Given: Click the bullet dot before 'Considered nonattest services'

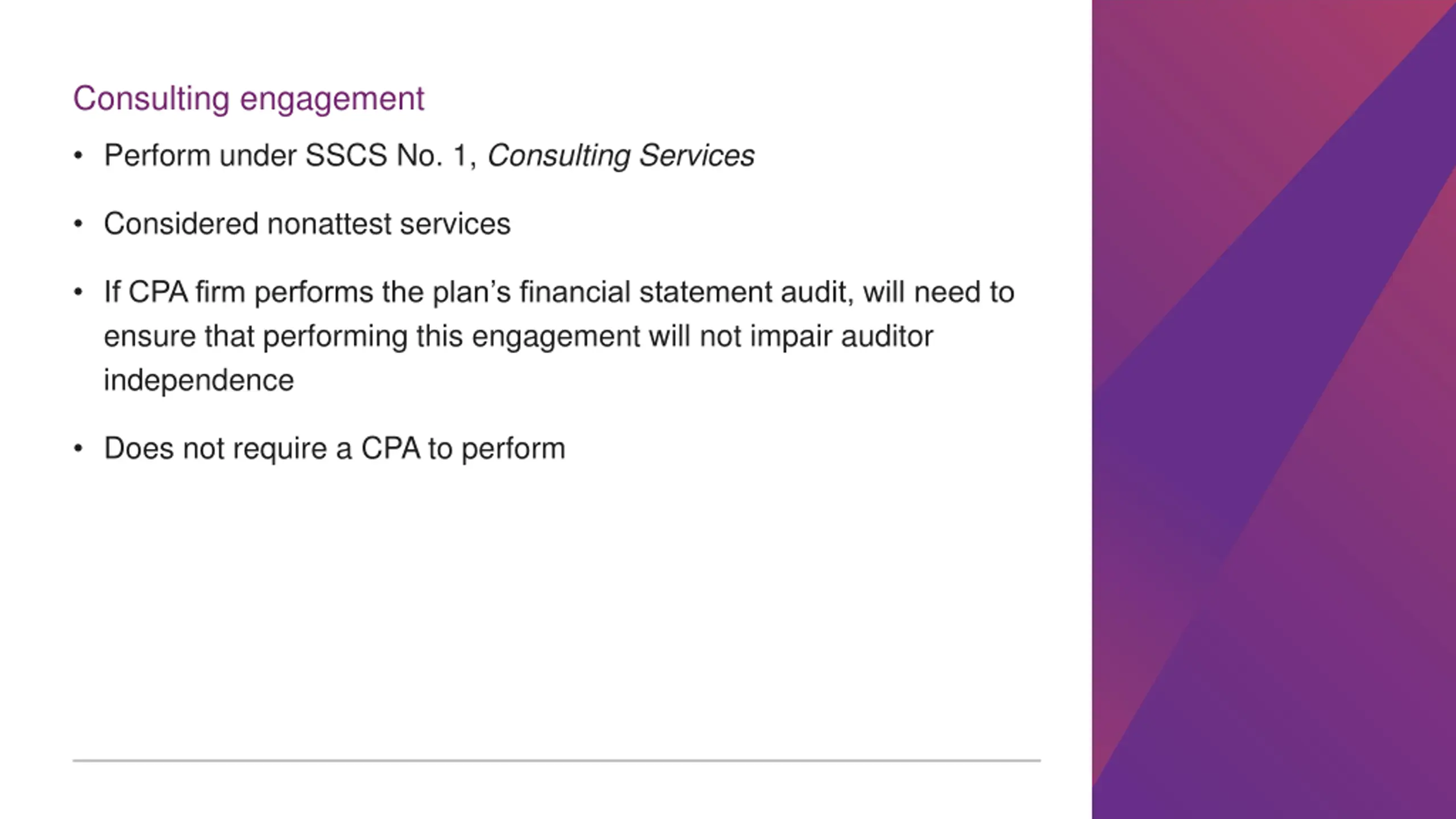Looking at the screenshot, I should pyautogui.click(x=78, y=224).
